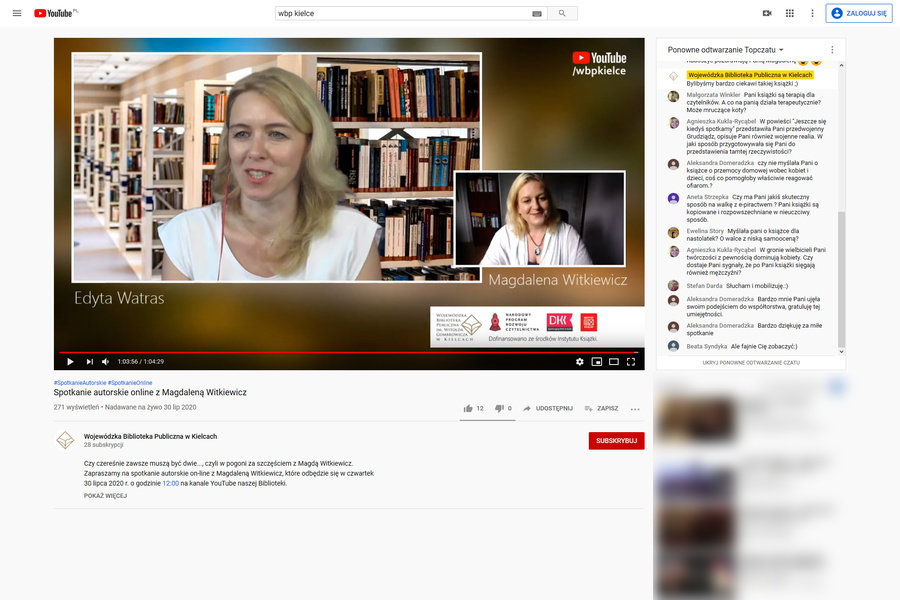This screenshot has height=600, width=900.
Task: Mute the video volume
Action: [x=106, y=362]
